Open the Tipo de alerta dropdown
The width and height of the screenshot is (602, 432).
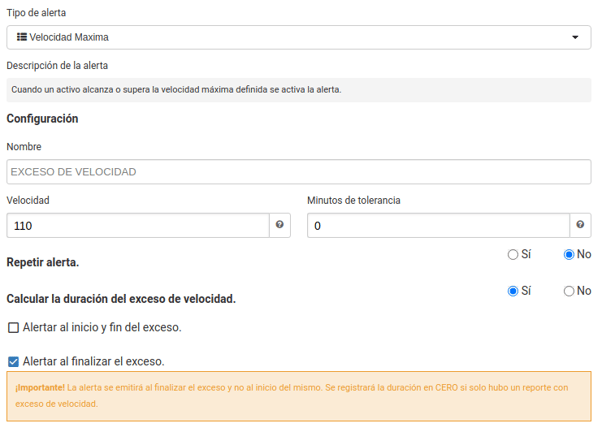299,37
